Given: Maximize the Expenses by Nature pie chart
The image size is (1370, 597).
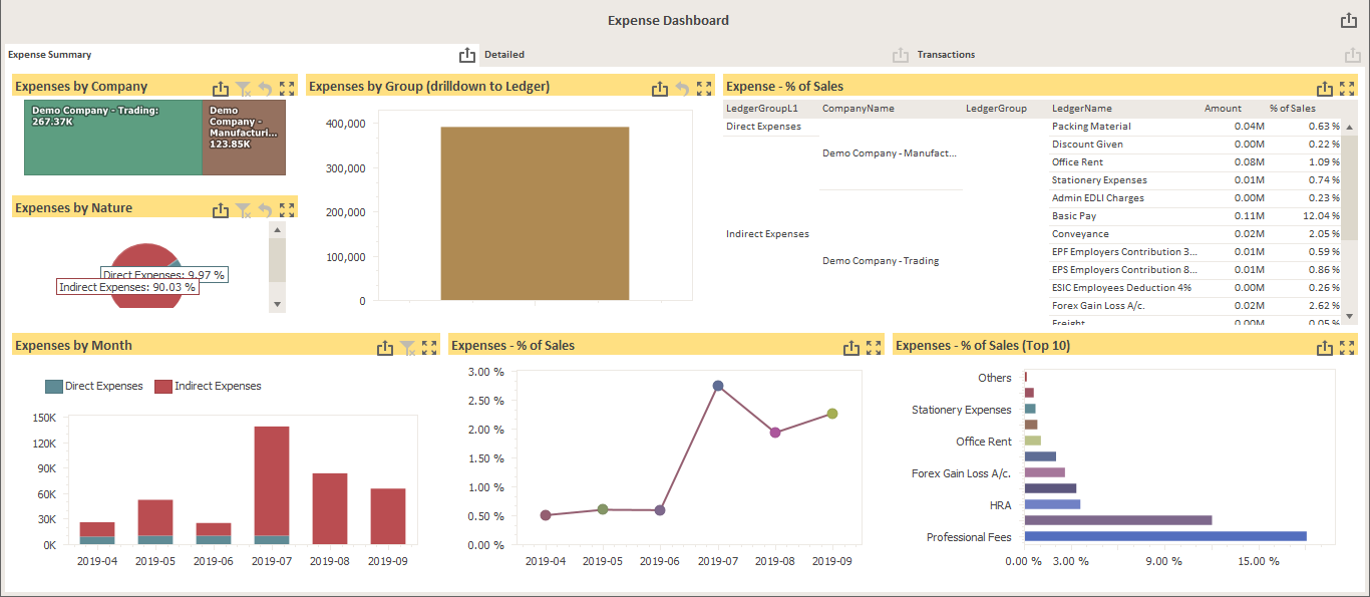Looking at the screenshot, I should (288, 208).
